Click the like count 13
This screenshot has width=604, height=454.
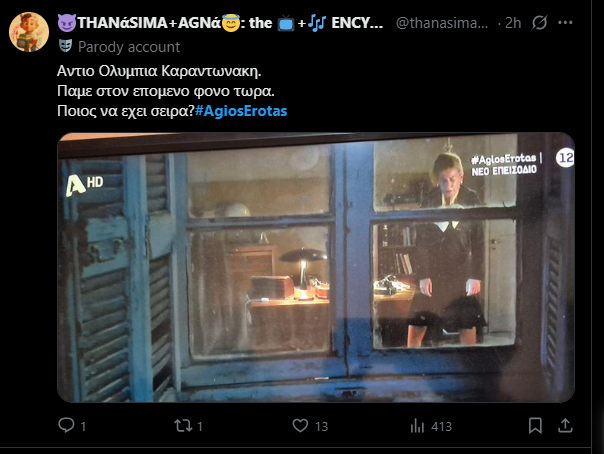tap(321, 426)
